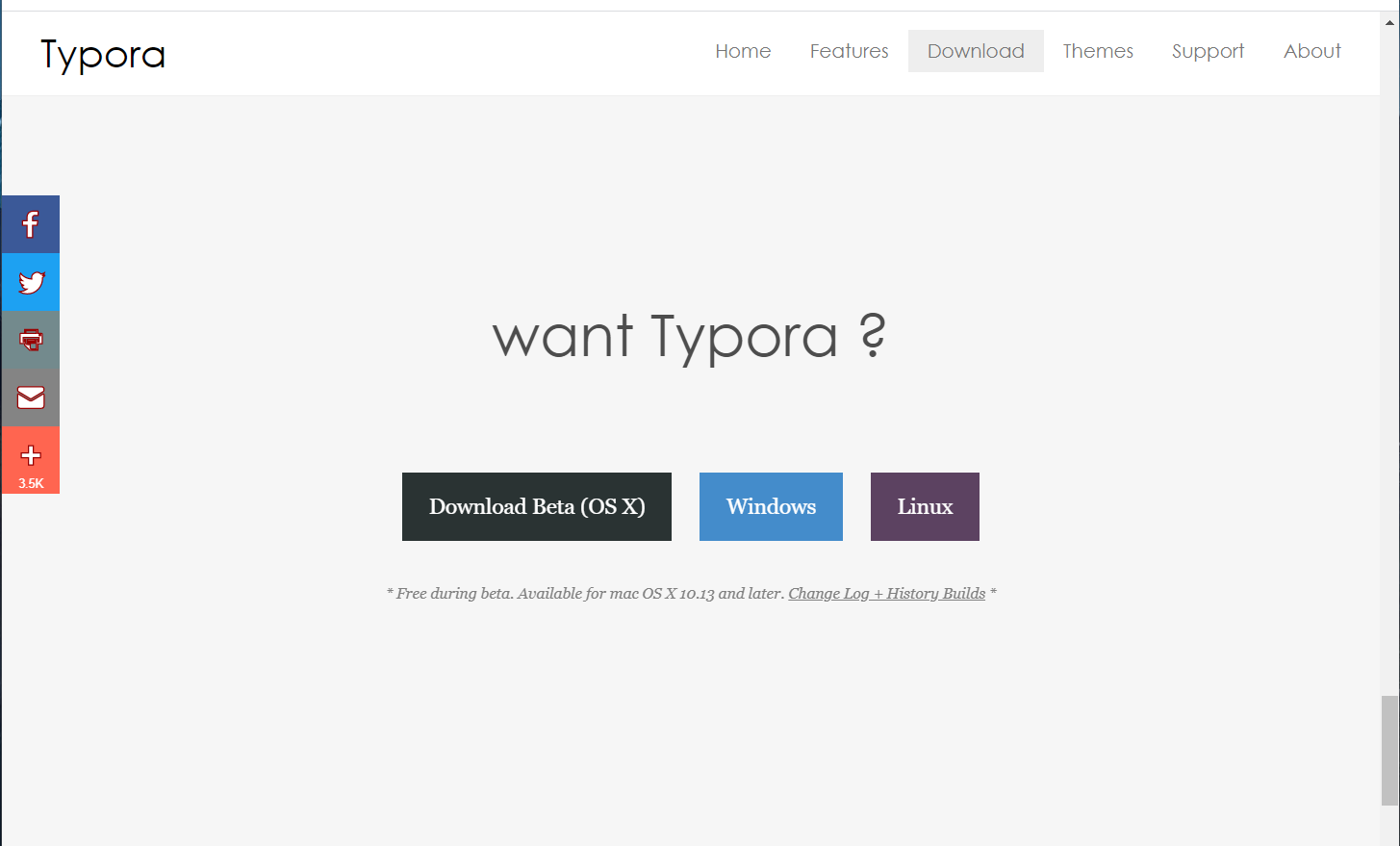This screenshot has height=846, width=1400.
Task: Choose the Linux download option
Action: (924, 506)
